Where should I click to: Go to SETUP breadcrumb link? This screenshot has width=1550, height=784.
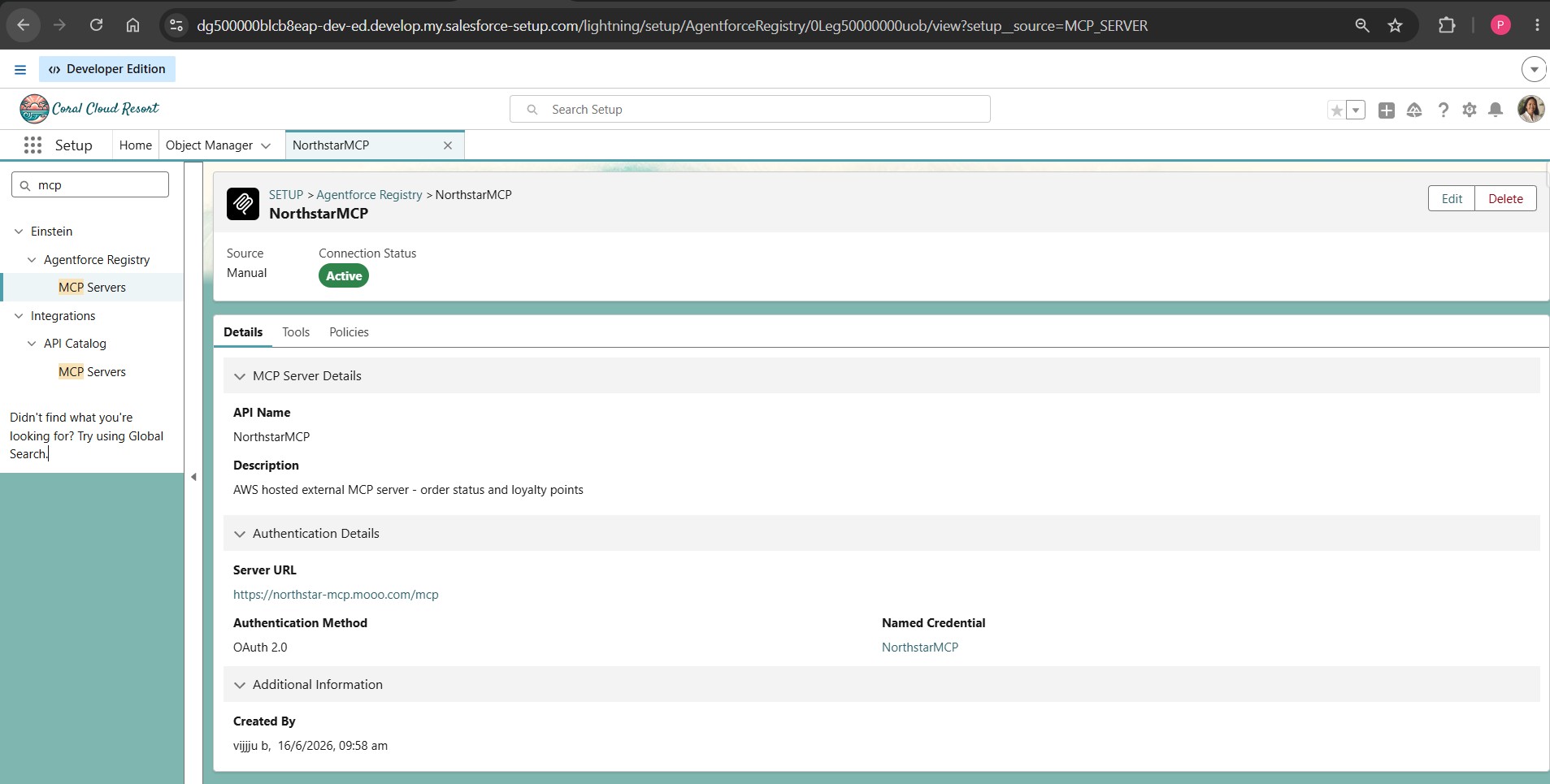tap(286, 195)
